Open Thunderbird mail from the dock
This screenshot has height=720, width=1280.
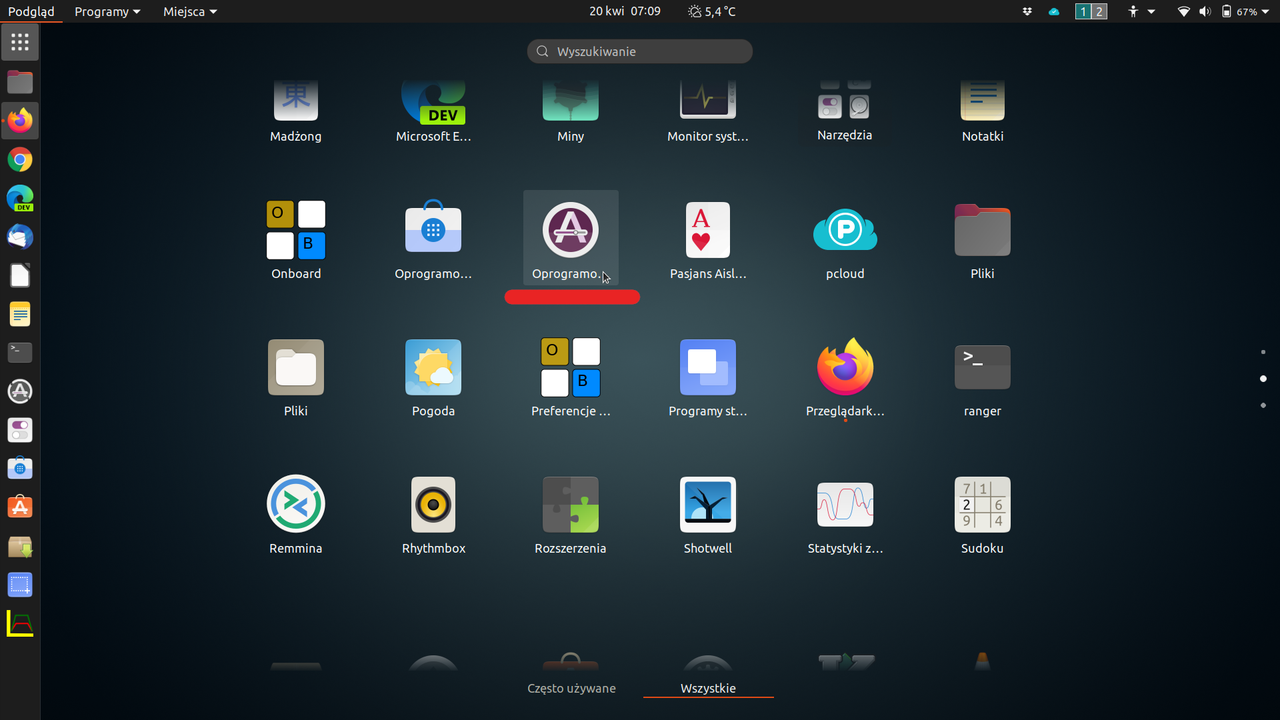pos(20,237)
